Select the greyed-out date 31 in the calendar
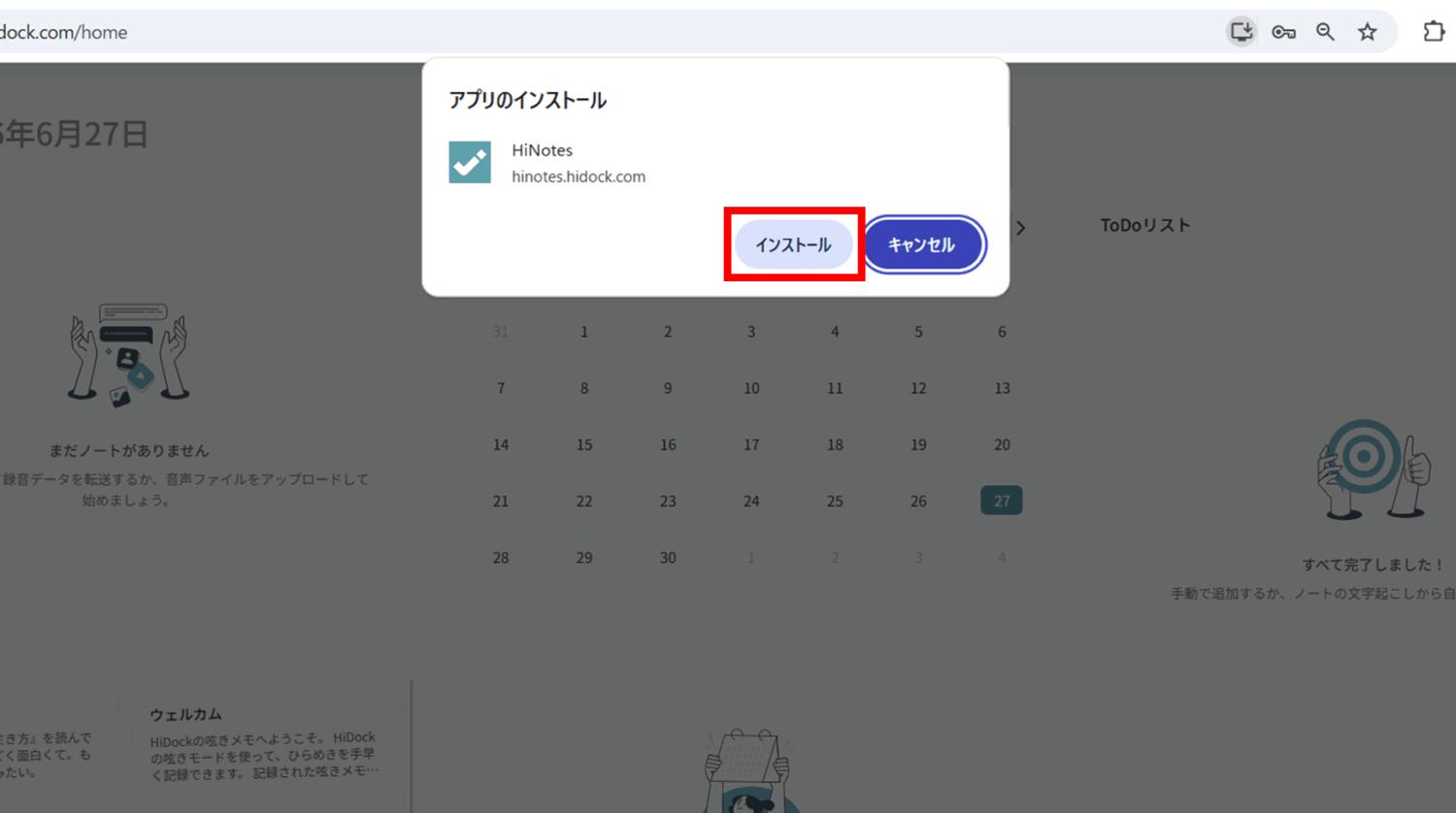Screen dimensions: 1456x813 pyautogui.click(x=501, y=332)
